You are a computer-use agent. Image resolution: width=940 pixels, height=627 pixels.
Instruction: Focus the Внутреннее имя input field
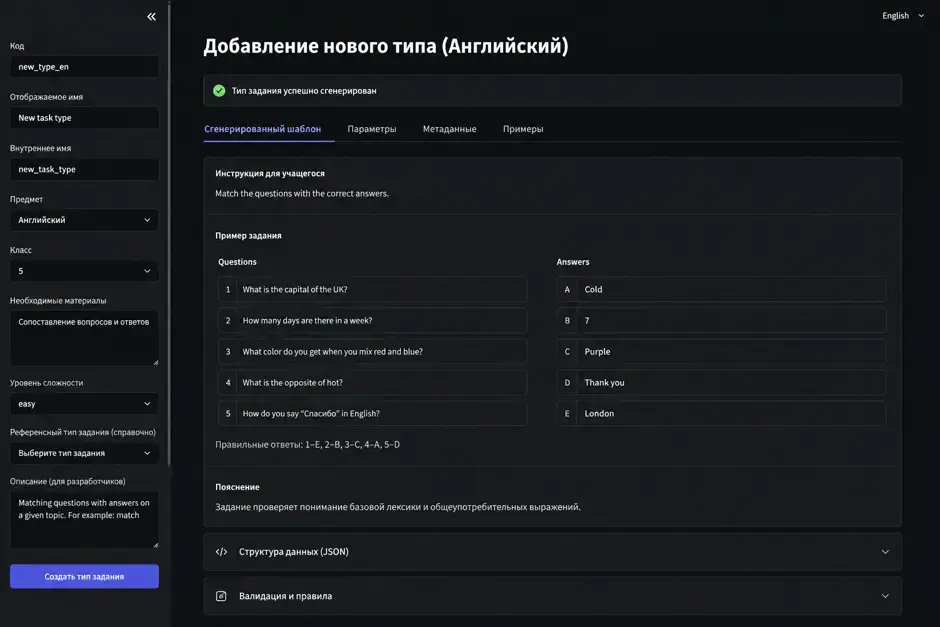coord(85,169)
